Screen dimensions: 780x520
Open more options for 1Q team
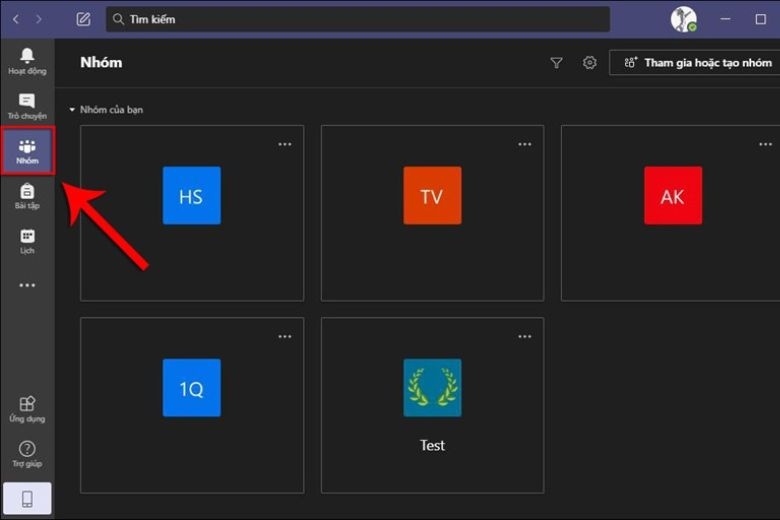point(285,337)
